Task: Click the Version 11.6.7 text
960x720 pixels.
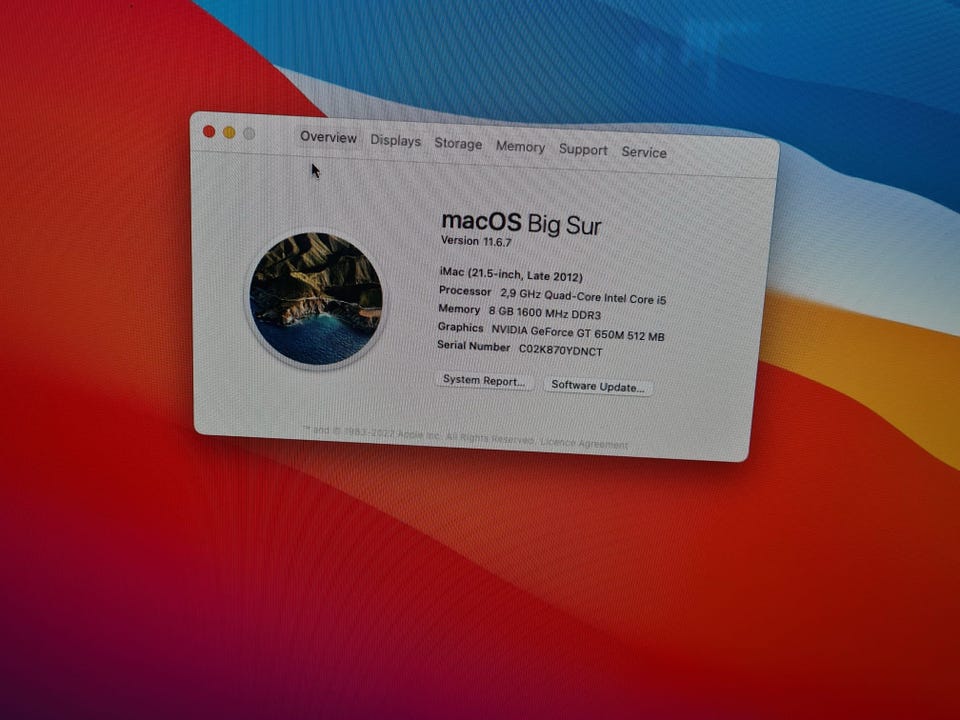Action: (476, 241)
